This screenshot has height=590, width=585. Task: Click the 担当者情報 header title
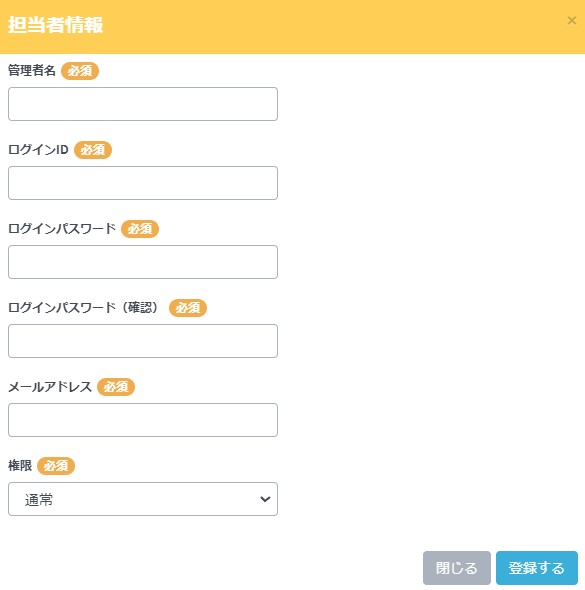(55, 25)
